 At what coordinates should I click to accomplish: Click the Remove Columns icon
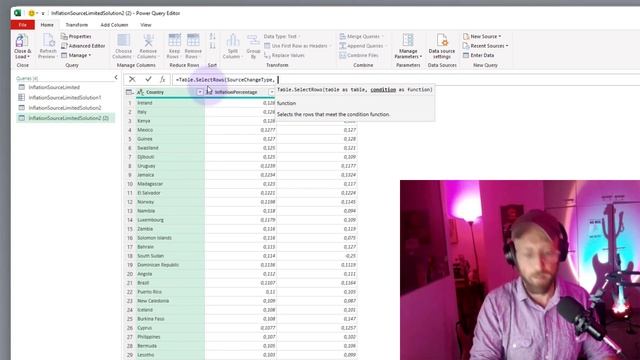coord(148,41)
